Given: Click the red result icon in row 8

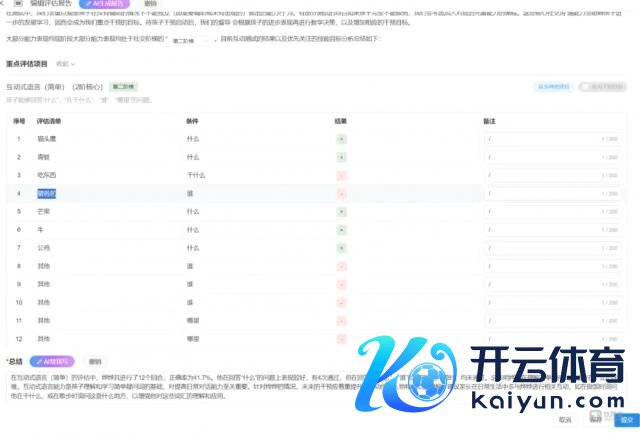Looking at the screenshot, I should click(x=342, y=267).
